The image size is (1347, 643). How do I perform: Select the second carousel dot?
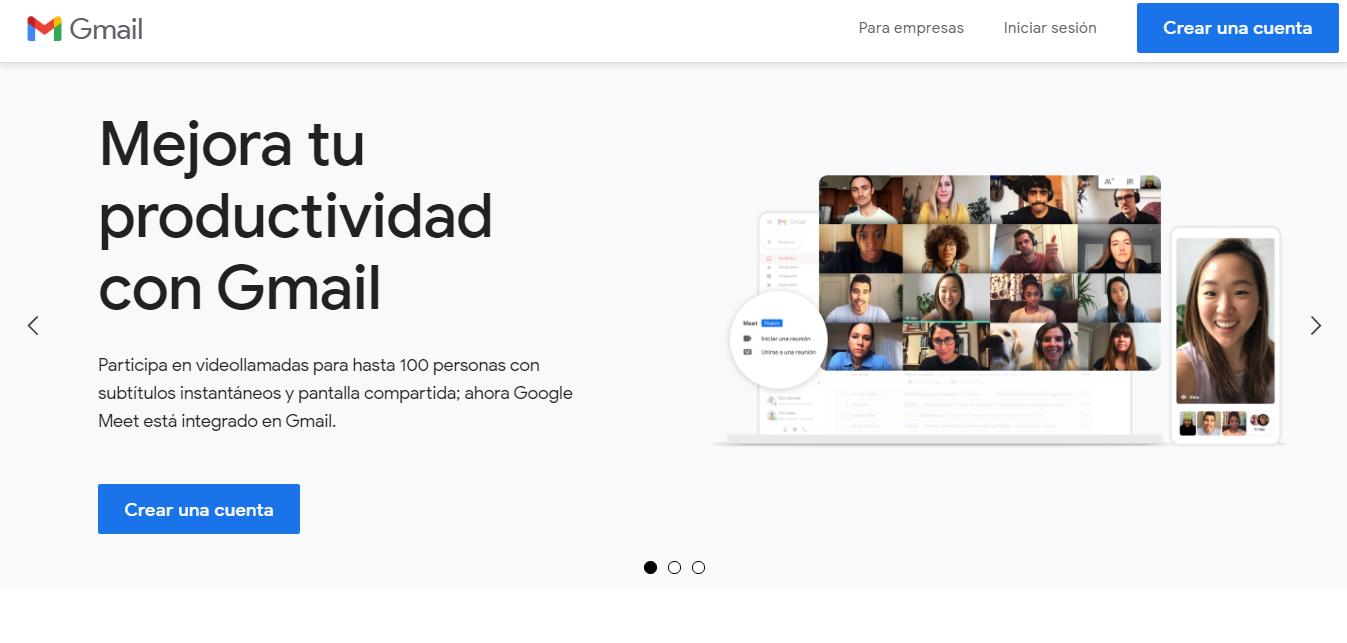coord(674,567)
